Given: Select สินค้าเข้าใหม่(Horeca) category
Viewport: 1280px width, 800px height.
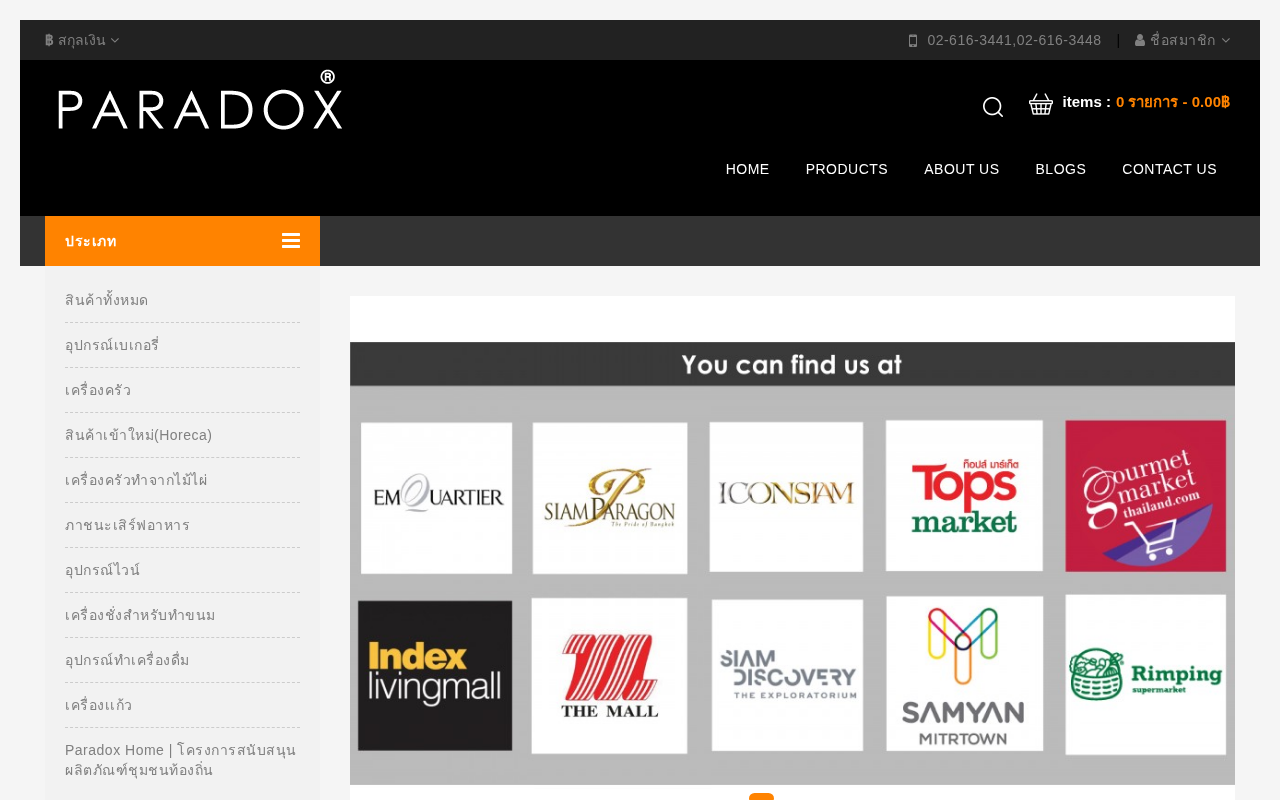Looking at the screenshot, I should click(x=139, y=435).
